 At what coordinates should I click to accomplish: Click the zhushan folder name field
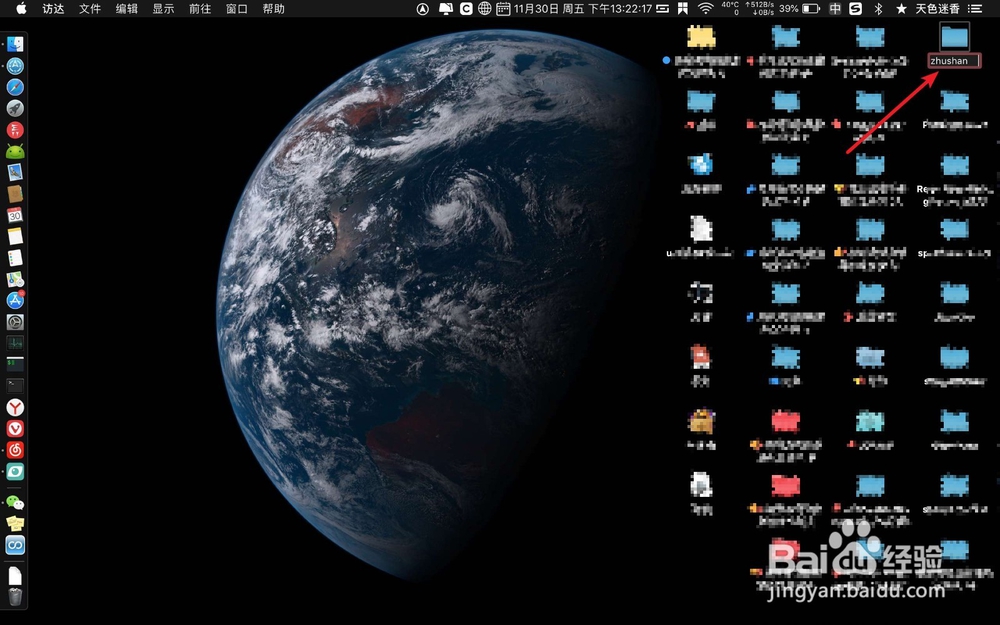pos(954,61)
